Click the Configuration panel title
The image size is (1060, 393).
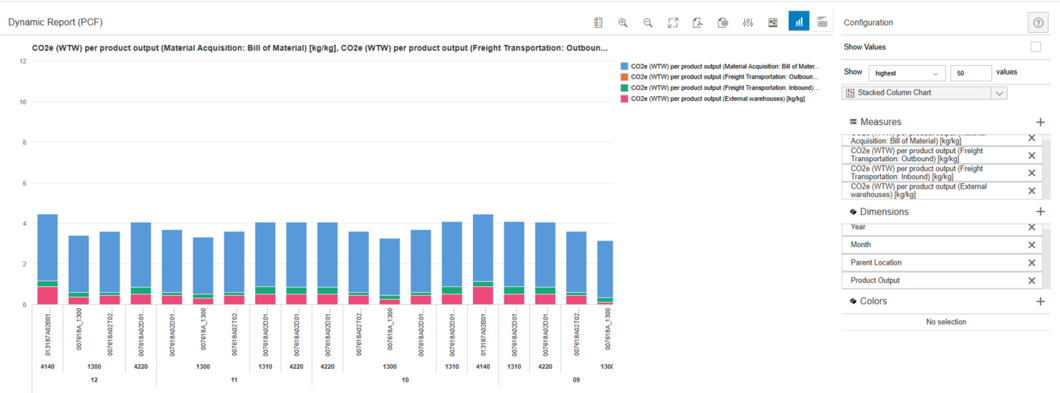868,22
